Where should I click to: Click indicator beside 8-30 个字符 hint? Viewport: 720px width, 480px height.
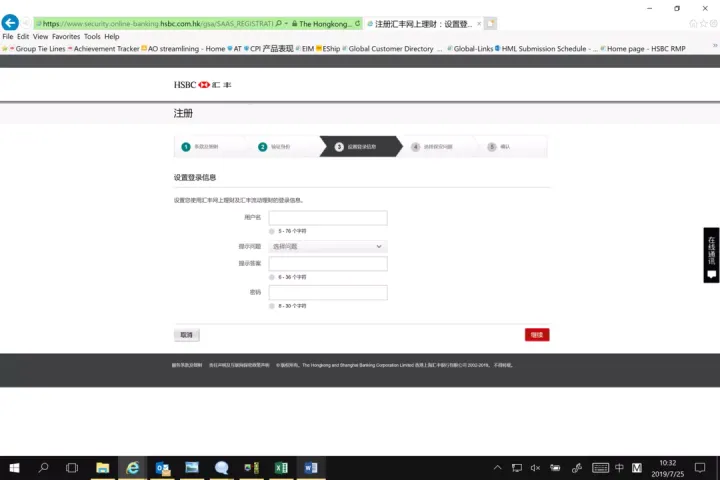coord(272,306)
